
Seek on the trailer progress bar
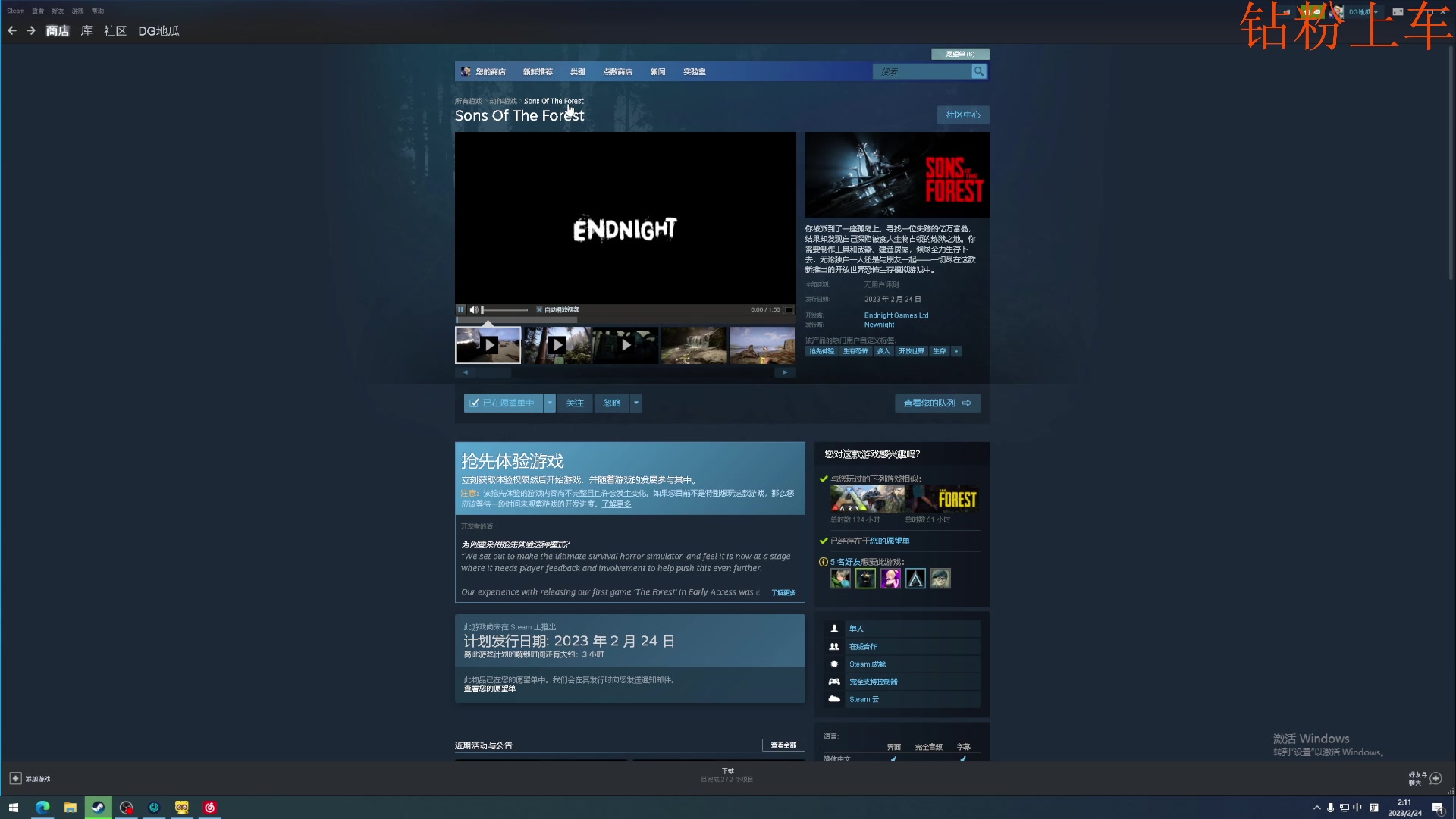(626, 319)
